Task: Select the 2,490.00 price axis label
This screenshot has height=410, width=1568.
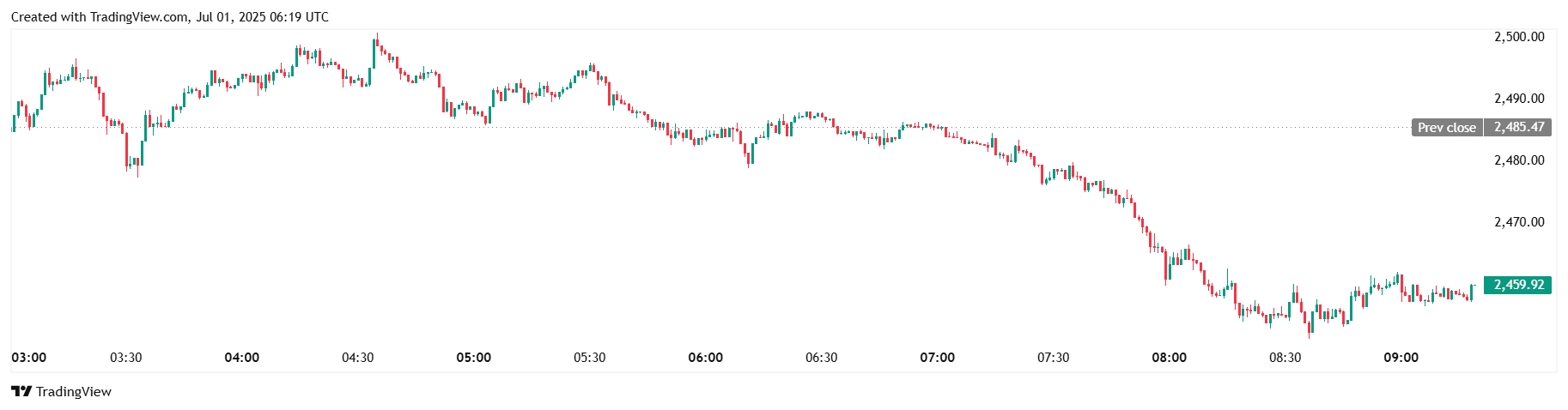Action: (1519, 99)
